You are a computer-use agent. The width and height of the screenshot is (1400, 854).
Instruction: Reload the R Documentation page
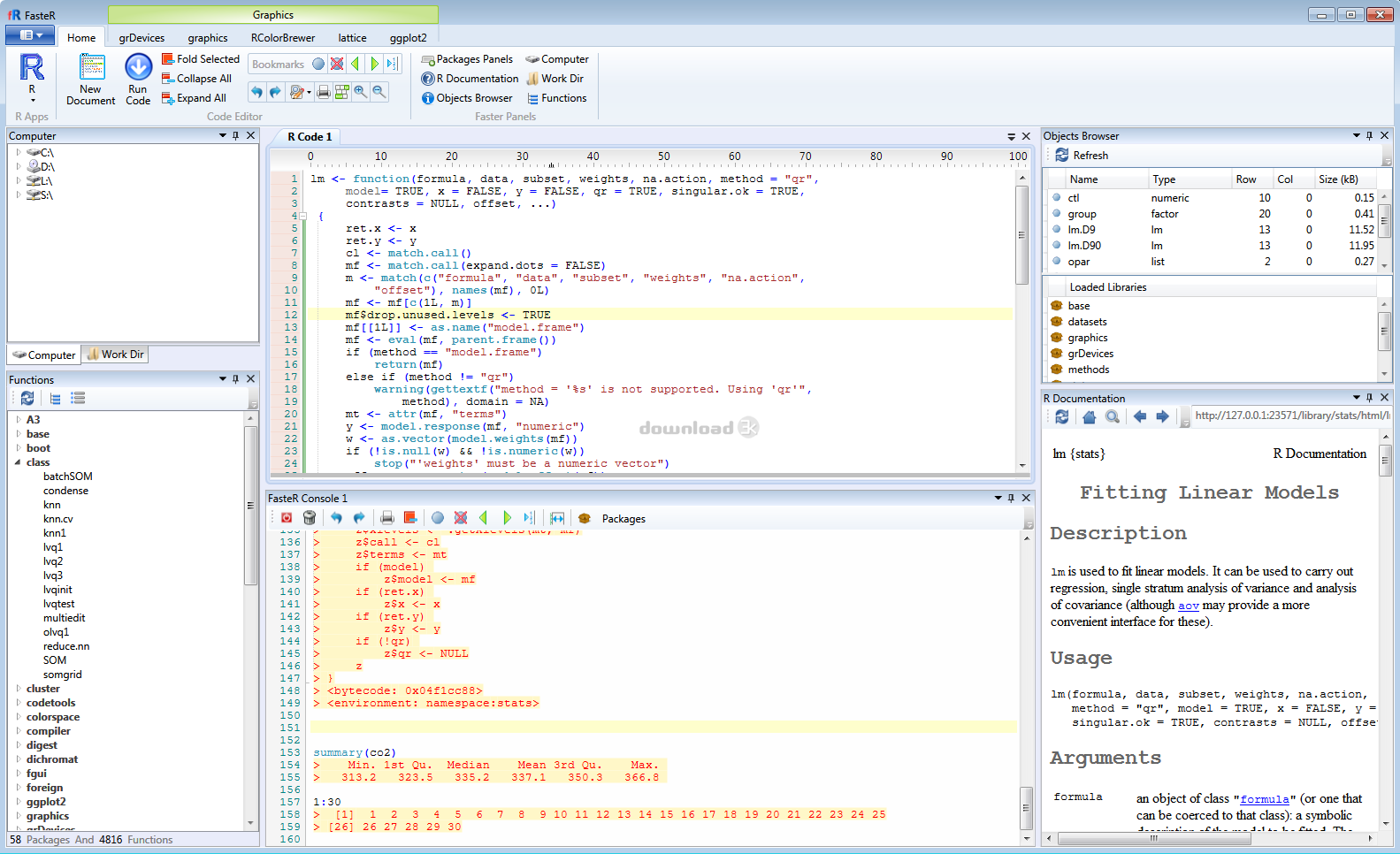[1062, 416]
